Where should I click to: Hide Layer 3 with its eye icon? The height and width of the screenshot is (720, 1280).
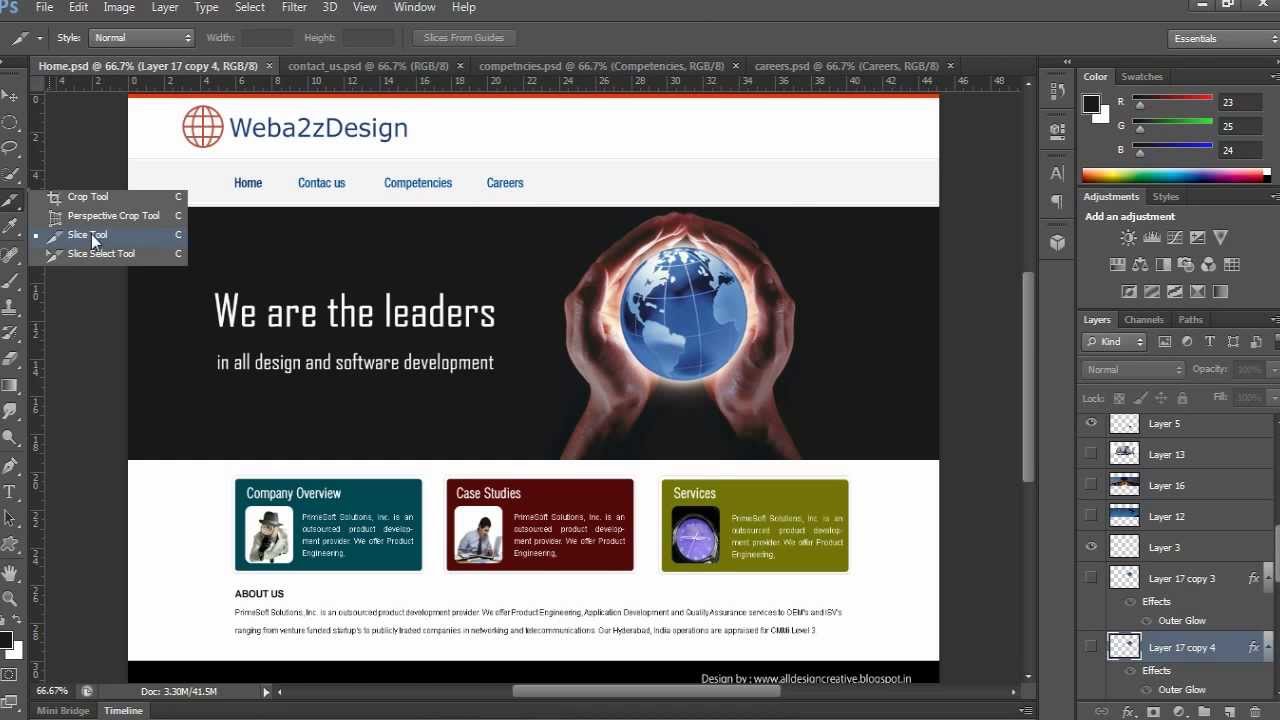[x=1091, y=547]
